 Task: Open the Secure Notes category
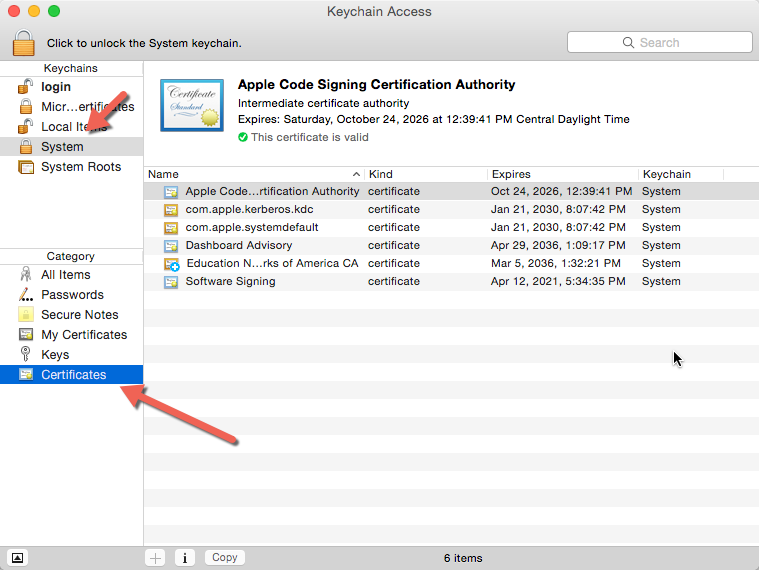(72, 315)
